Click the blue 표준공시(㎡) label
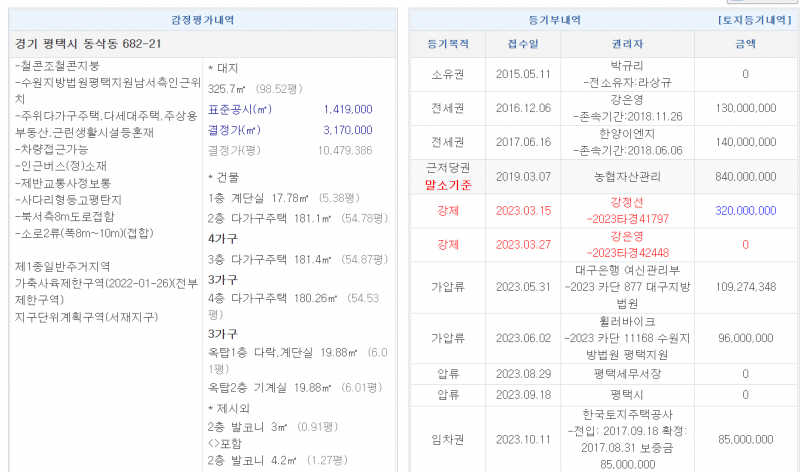The width and height of the screenshot is (800, 472). [239, 109]
